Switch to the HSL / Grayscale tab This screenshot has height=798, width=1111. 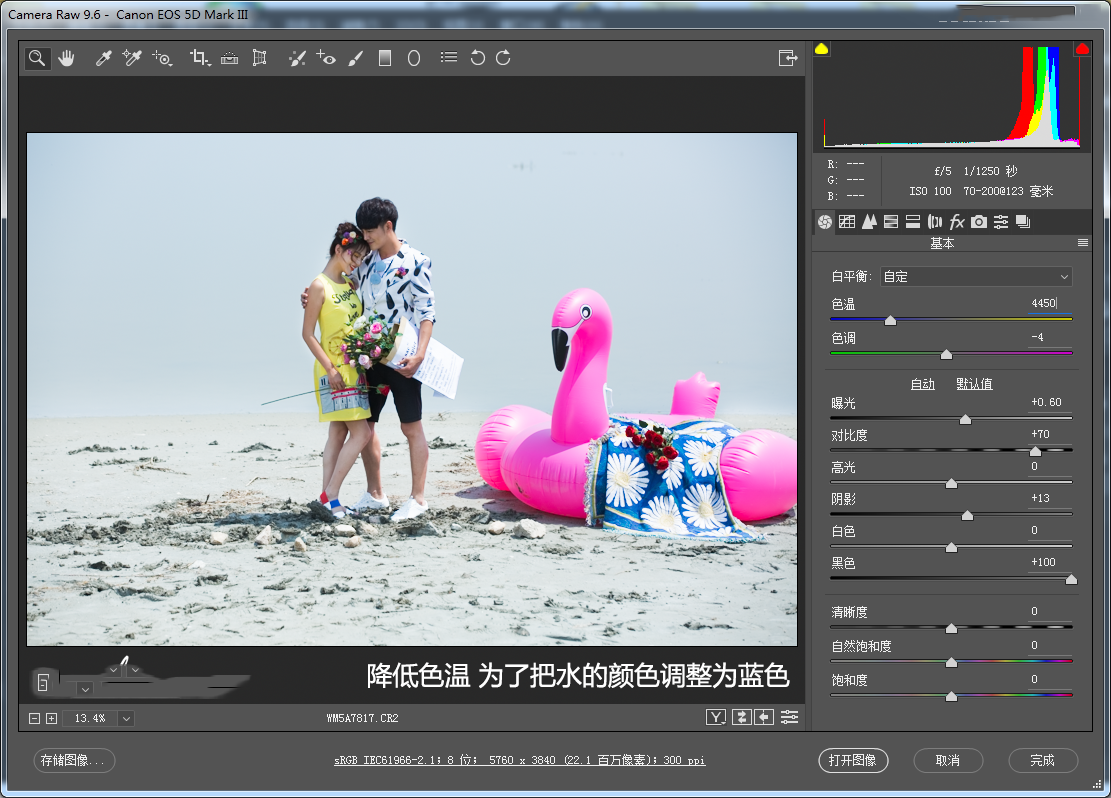(891, 222)
